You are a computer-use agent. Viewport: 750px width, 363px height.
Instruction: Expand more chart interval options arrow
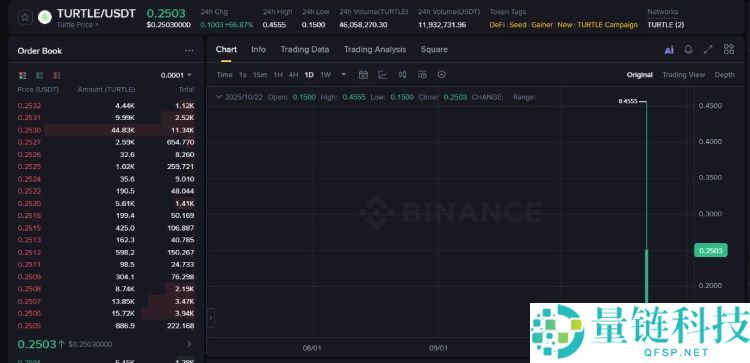click(x=343, y=75)
